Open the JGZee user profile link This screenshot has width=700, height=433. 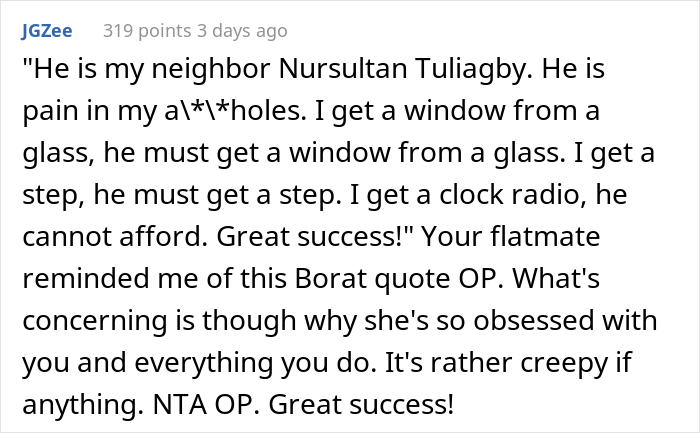(x=43, y=31)
